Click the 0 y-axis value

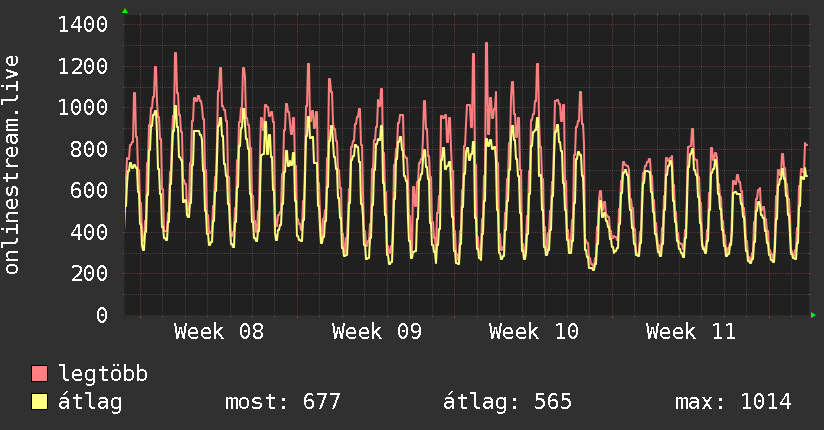(102, 315)
